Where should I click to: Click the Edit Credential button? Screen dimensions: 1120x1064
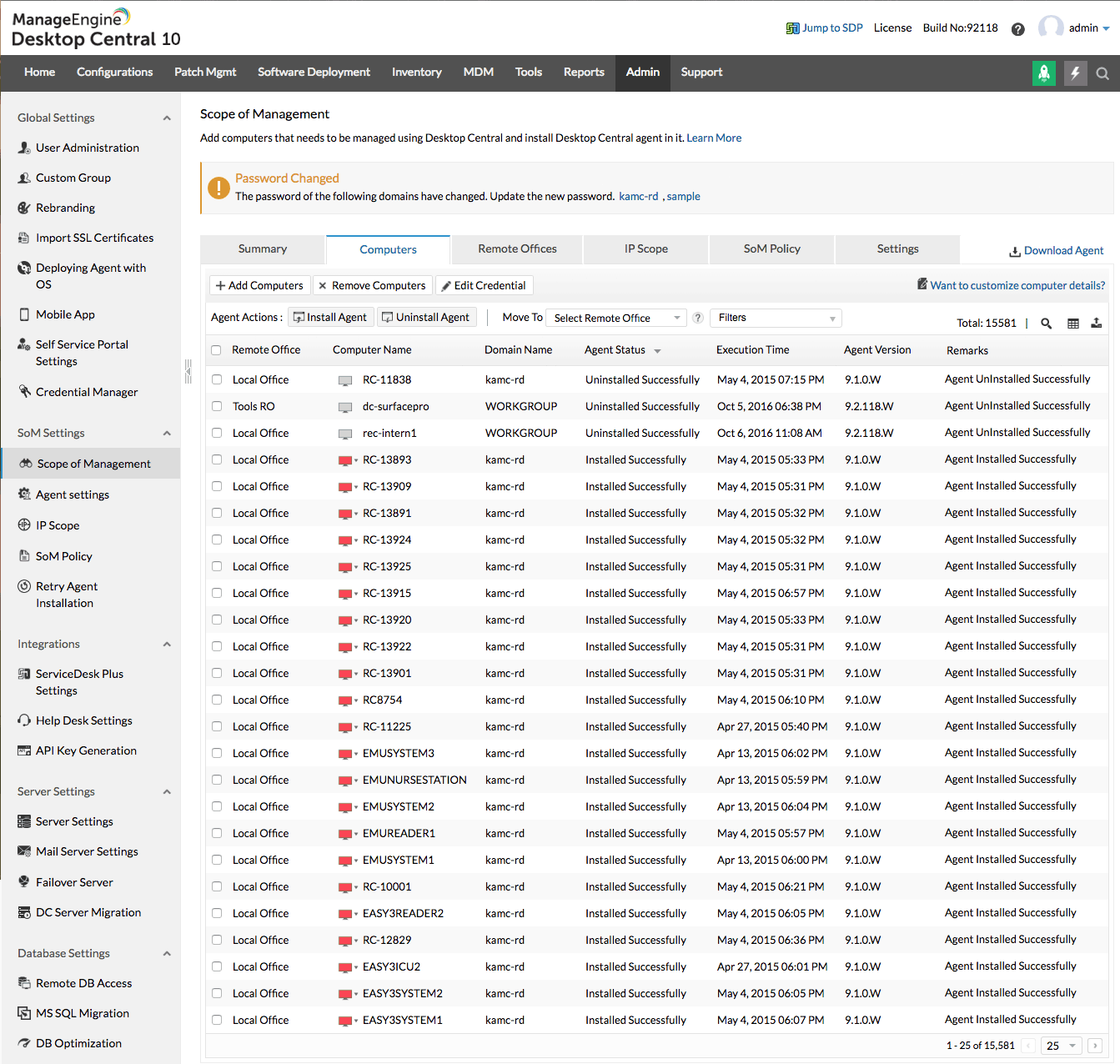pos(484,285)
